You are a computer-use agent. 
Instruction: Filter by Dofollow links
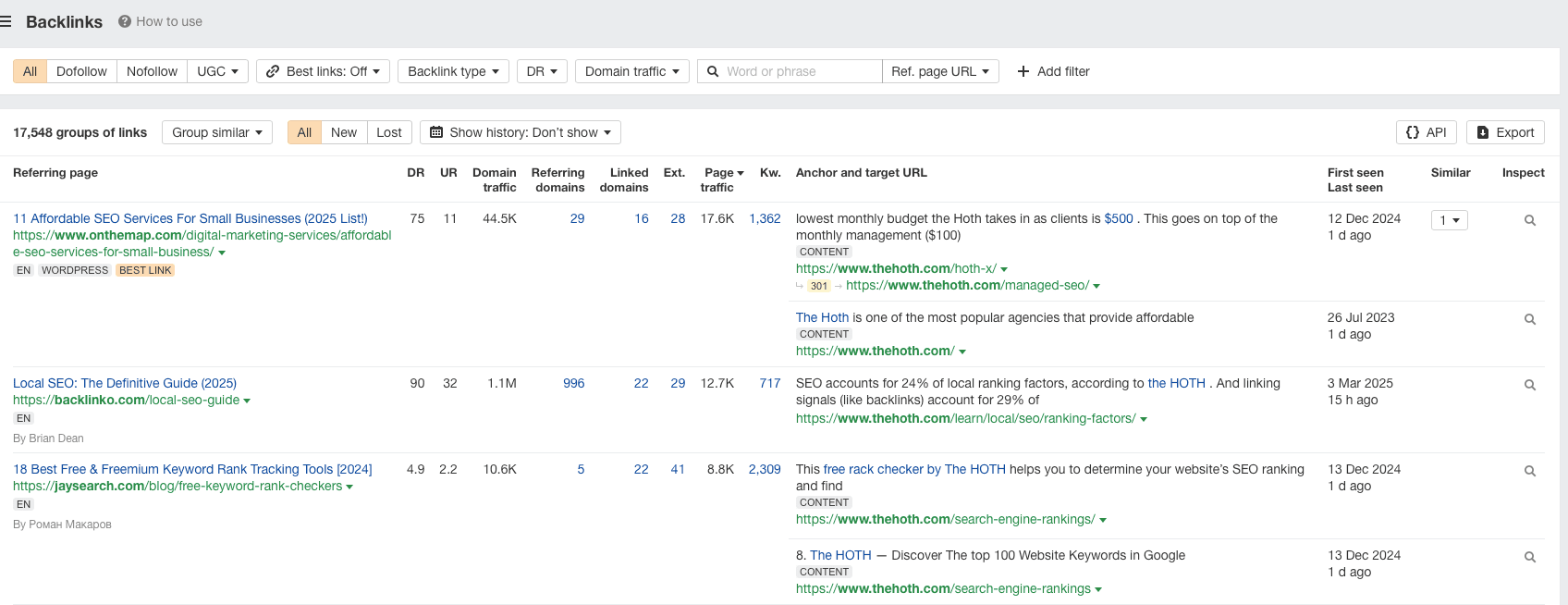[x=81, y=71]
